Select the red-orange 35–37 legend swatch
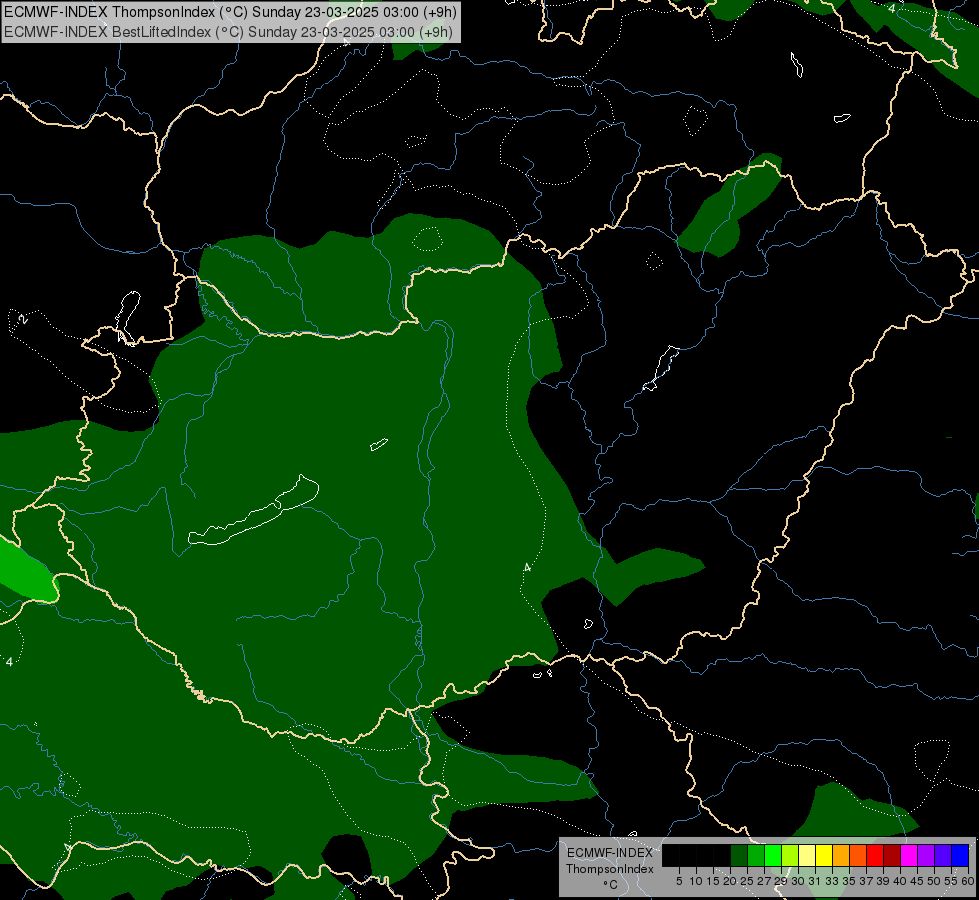 pos(858,855)
